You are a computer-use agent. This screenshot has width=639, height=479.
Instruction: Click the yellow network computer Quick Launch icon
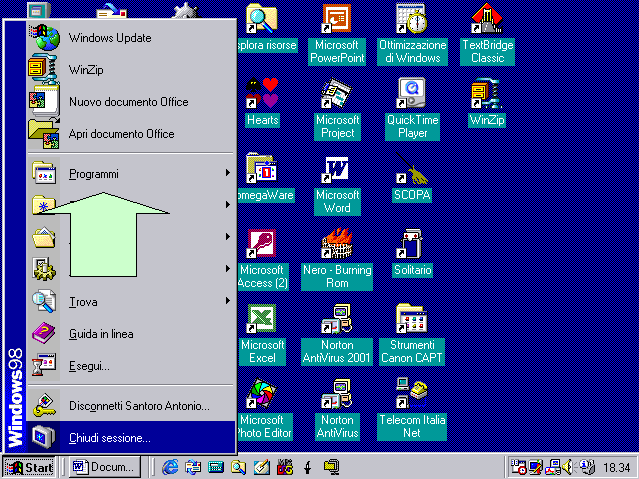click(331, 467)
